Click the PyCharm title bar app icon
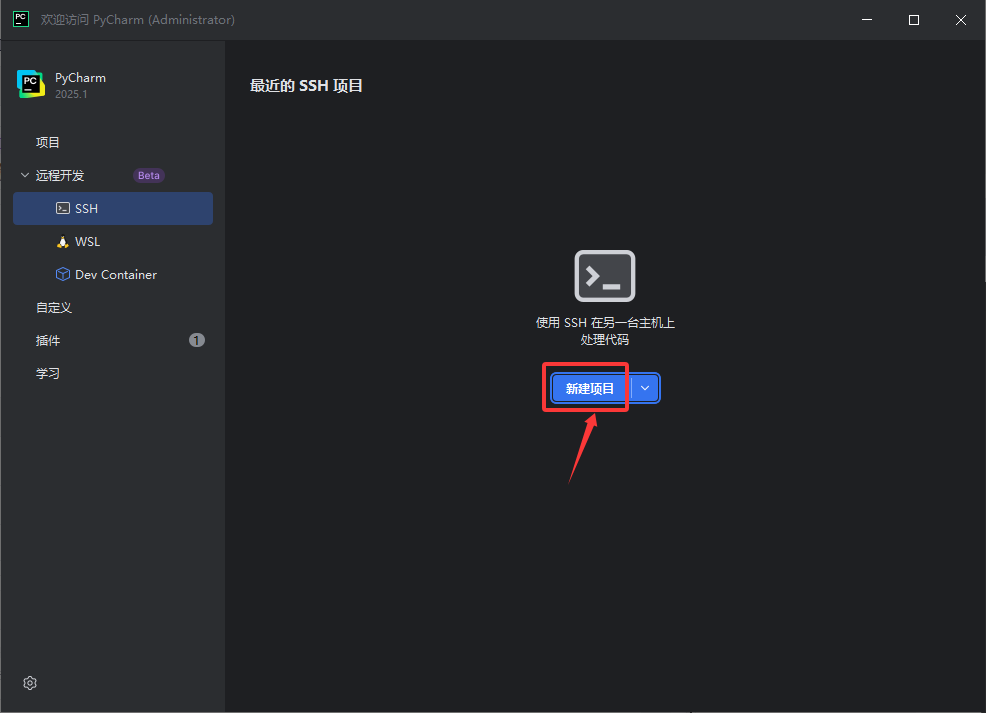 click(21, 19)
